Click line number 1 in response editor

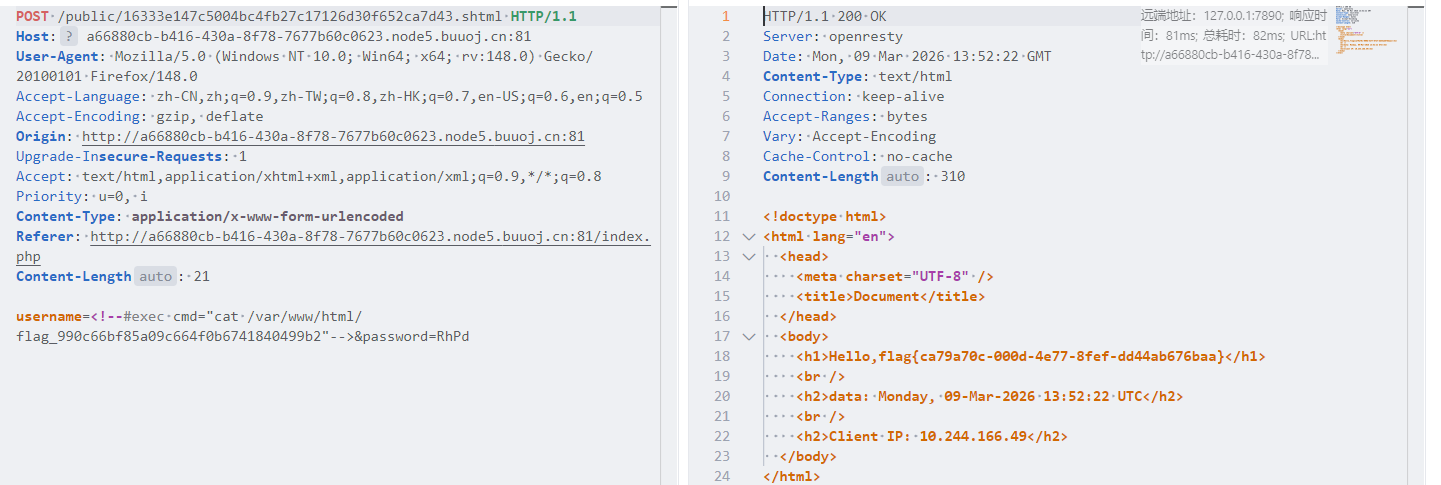(x=726, y=17)
